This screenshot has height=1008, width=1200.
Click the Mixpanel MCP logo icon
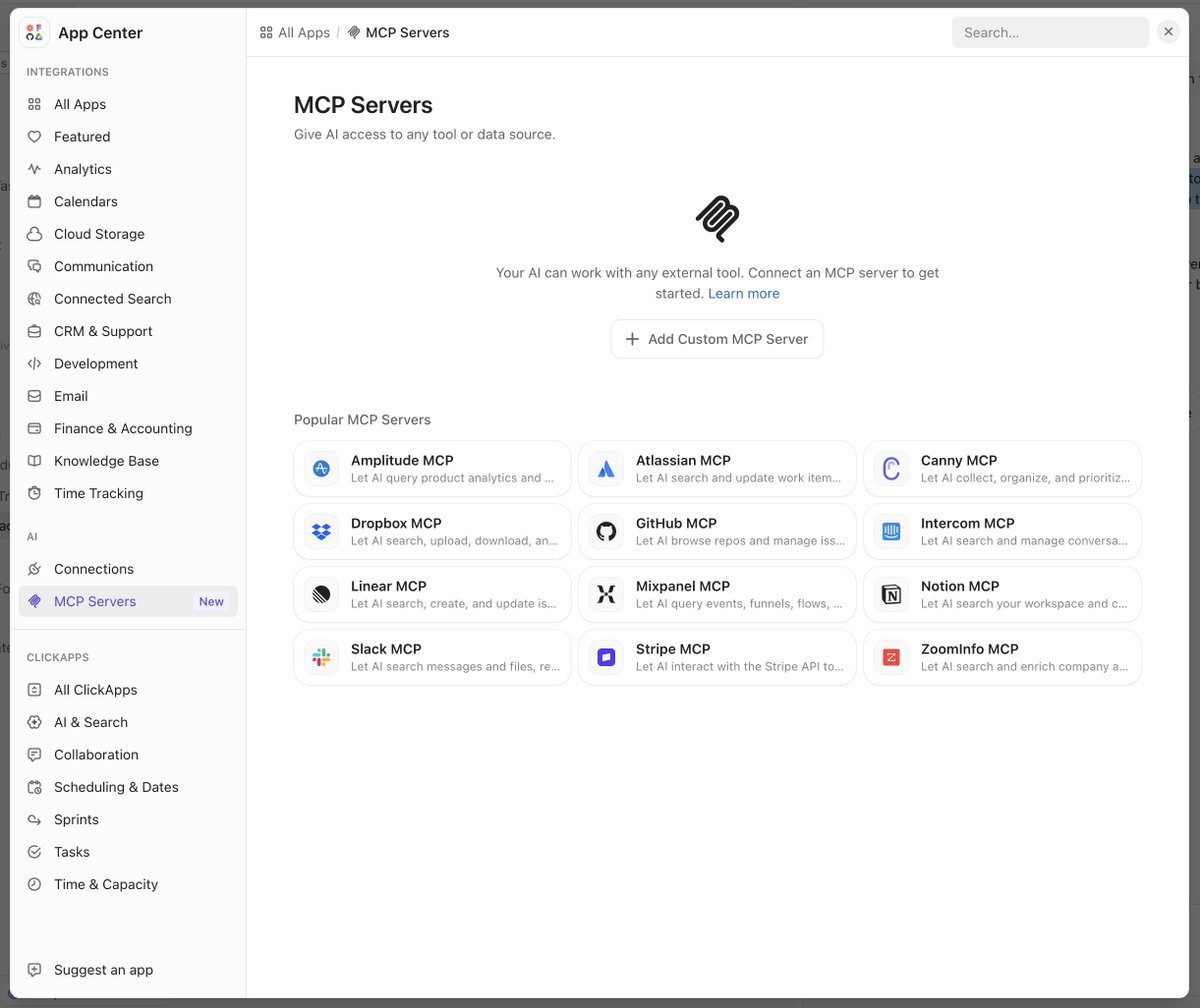click(x=606, y=594)
